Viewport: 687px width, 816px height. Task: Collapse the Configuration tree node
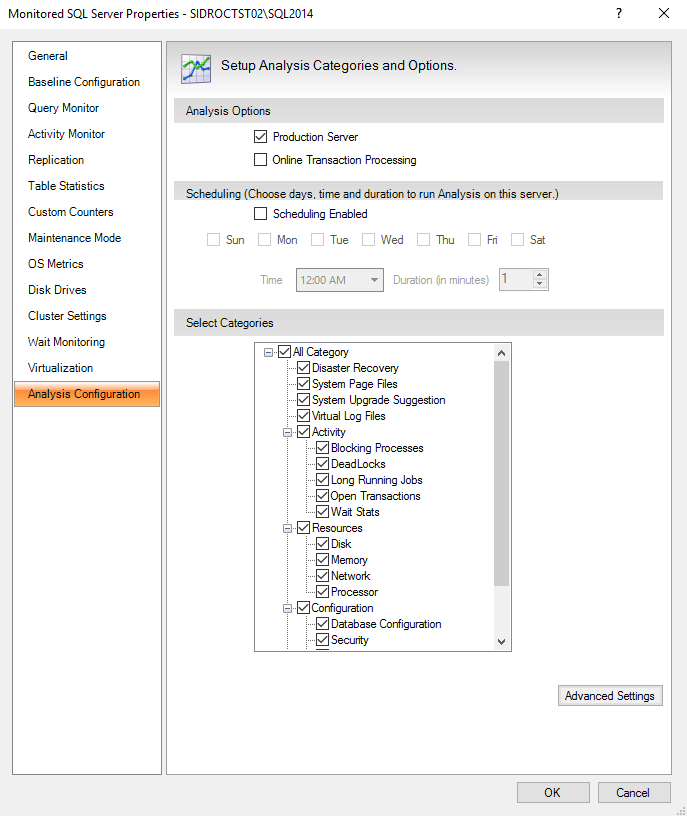[287, 608]
